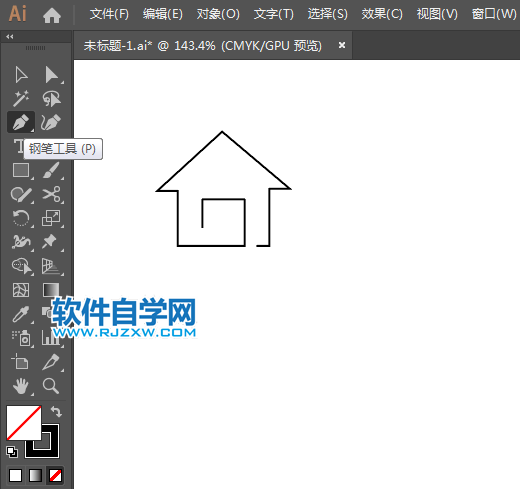Collapse the toolbar with double arrows
Image resolution: width=520 pixels, height=489 pixels.
pos(10,37)
